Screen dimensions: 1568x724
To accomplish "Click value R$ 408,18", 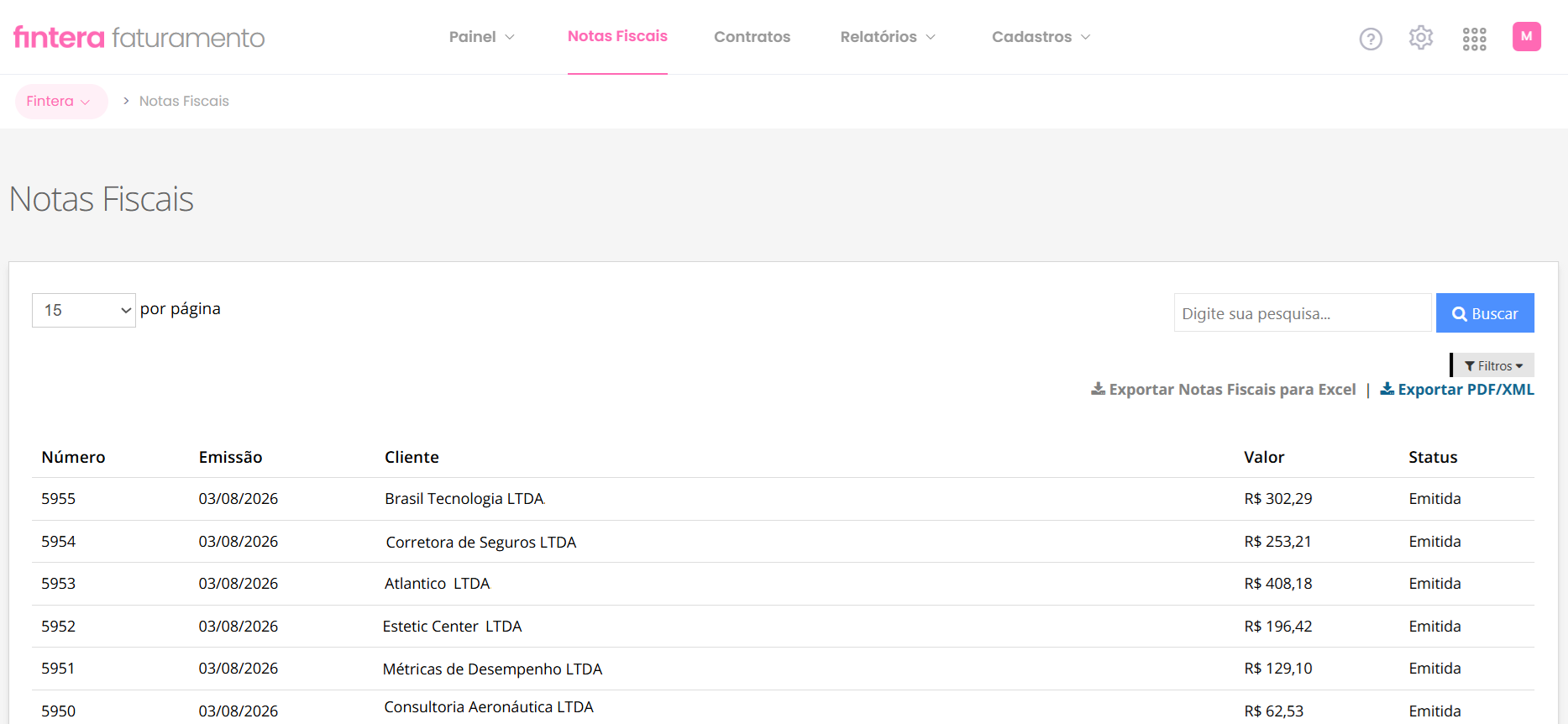I will click(1277, 584).
